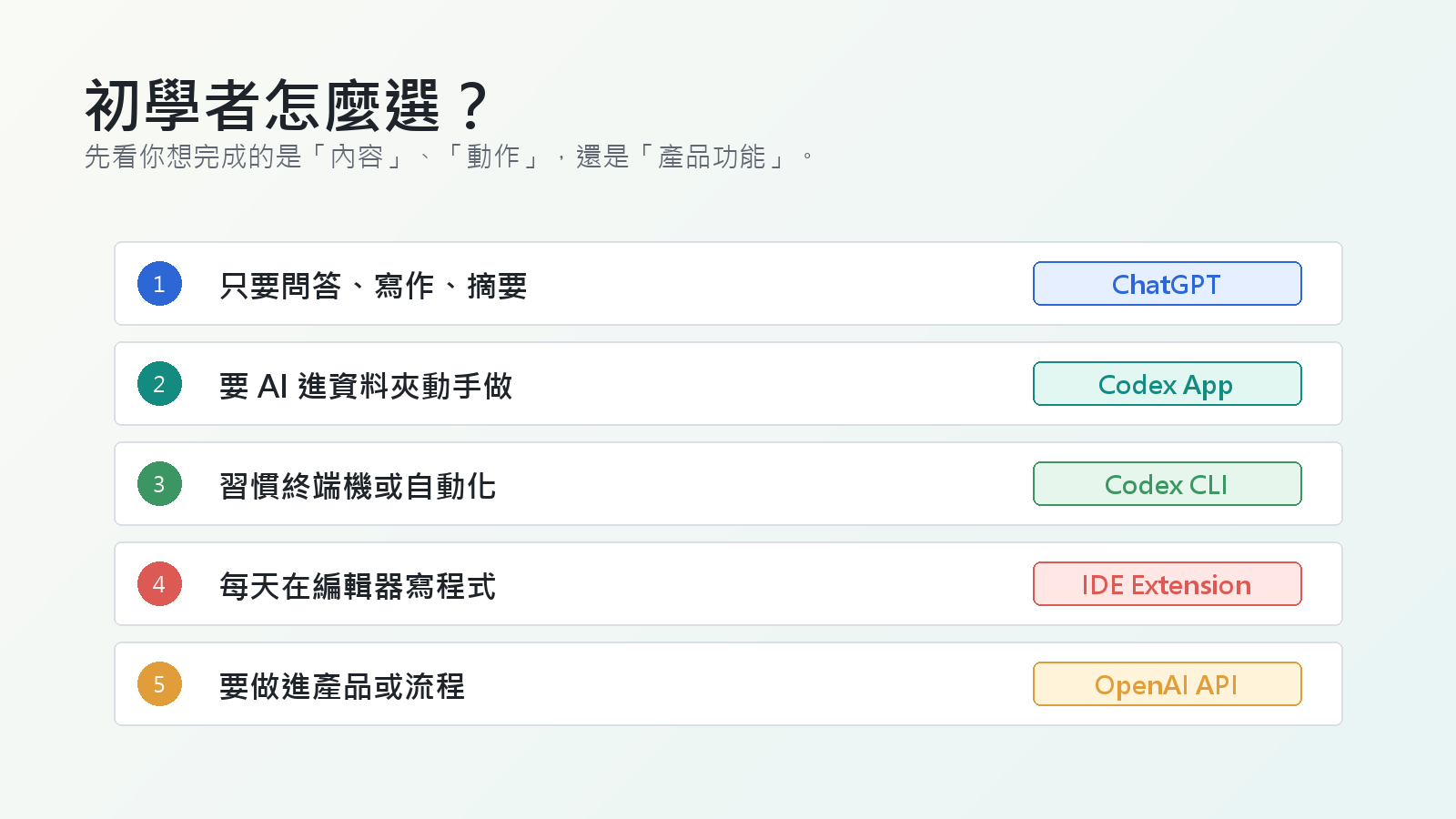Select the text 要做進產品或流程
Screen dimensions: 1456x819
tap(342, 686)
